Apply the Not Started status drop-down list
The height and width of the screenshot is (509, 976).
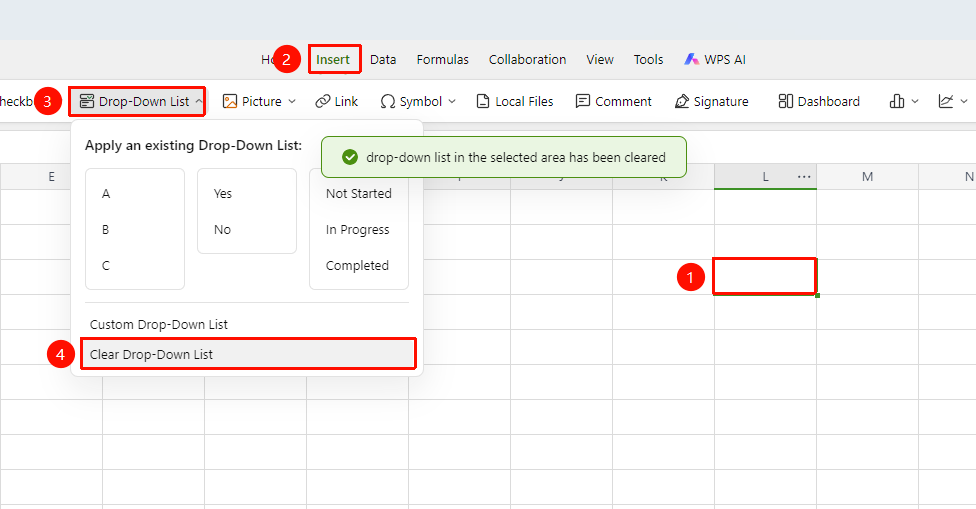click(x=359, y=229)
